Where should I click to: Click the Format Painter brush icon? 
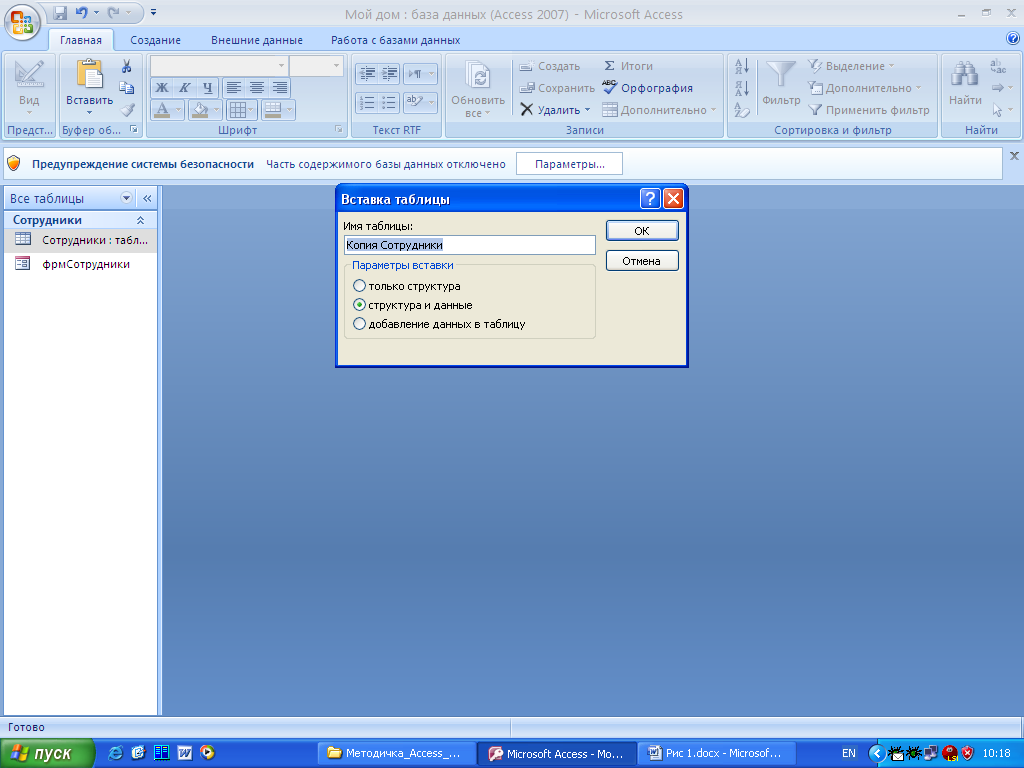click(x=127, y=110)
